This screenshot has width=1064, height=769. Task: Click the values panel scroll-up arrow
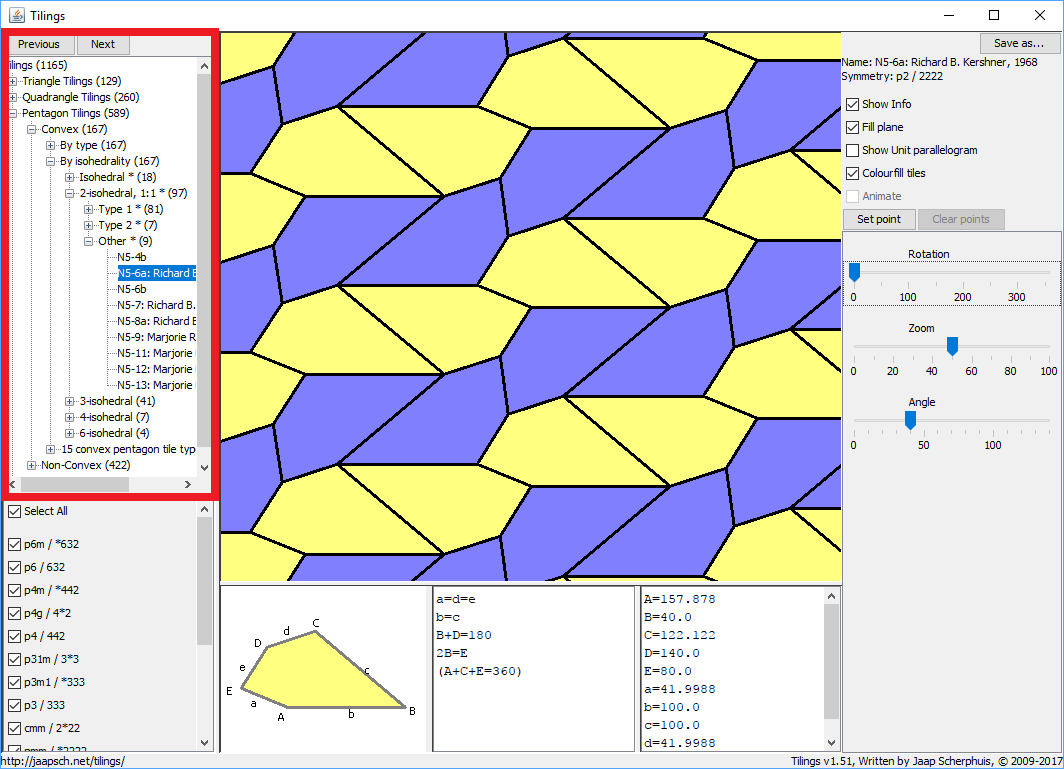click(831, 596)
